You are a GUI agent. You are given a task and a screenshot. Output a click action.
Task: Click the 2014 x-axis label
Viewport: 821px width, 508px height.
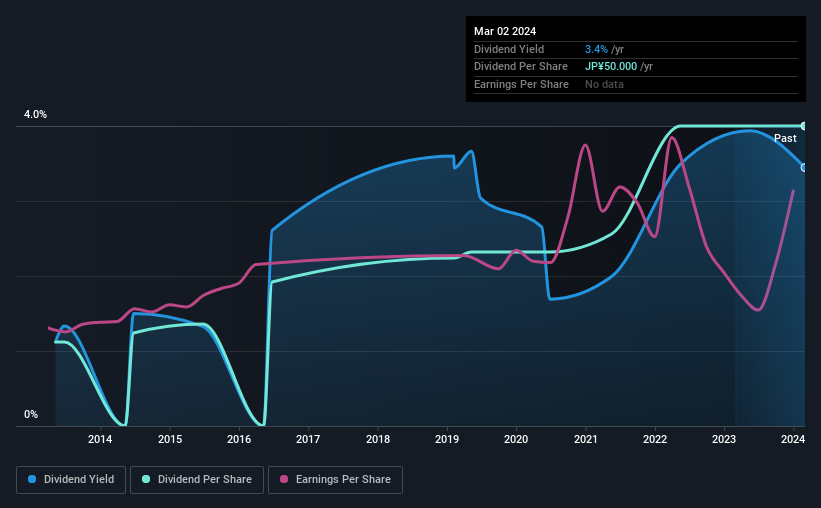pos(99,439)
